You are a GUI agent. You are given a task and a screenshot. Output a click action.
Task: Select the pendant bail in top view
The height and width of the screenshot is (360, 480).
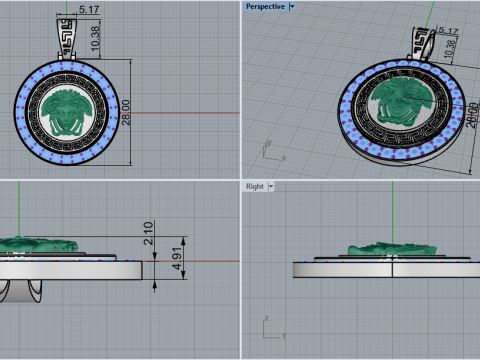67,39
